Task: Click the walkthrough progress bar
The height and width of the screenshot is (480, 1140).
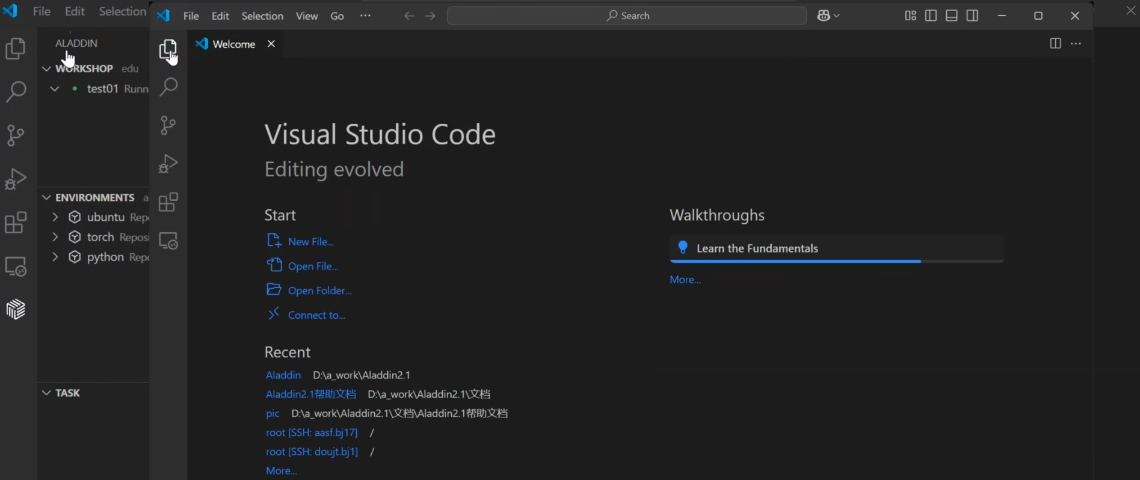Action: (x=836, y=260)
